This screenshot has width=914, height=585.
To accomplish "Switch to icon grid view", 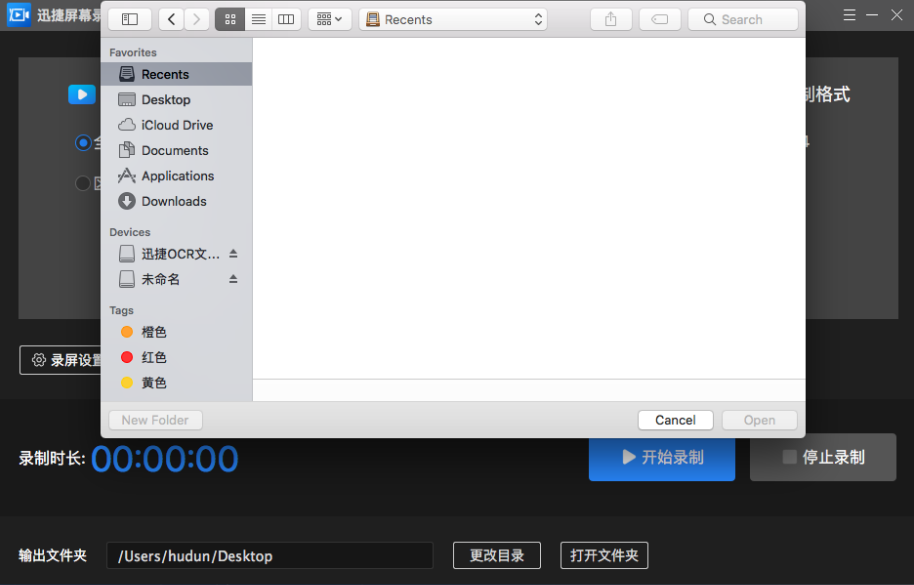I will [230, 19].
